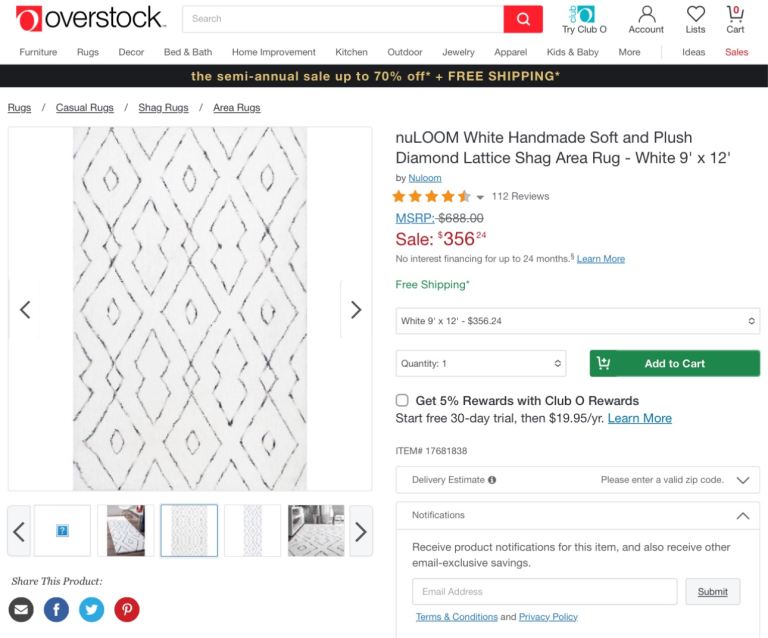
Task: Click the Email Address input field
Action: 545,592
